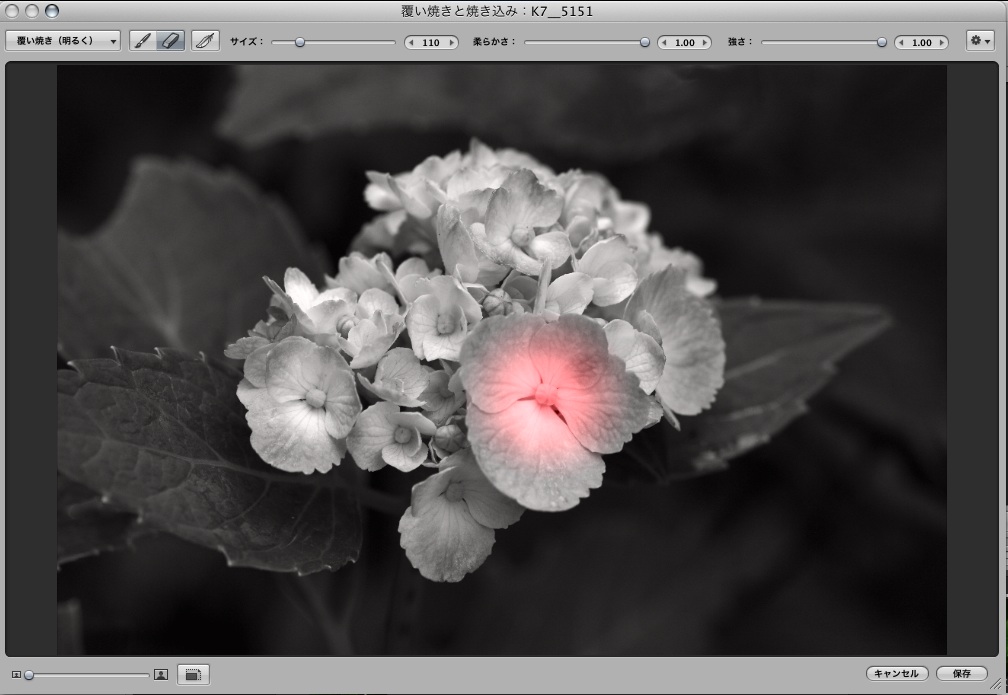Select the brush tool icon
This screenshot has width=1008, height=695.
(143, 42)
